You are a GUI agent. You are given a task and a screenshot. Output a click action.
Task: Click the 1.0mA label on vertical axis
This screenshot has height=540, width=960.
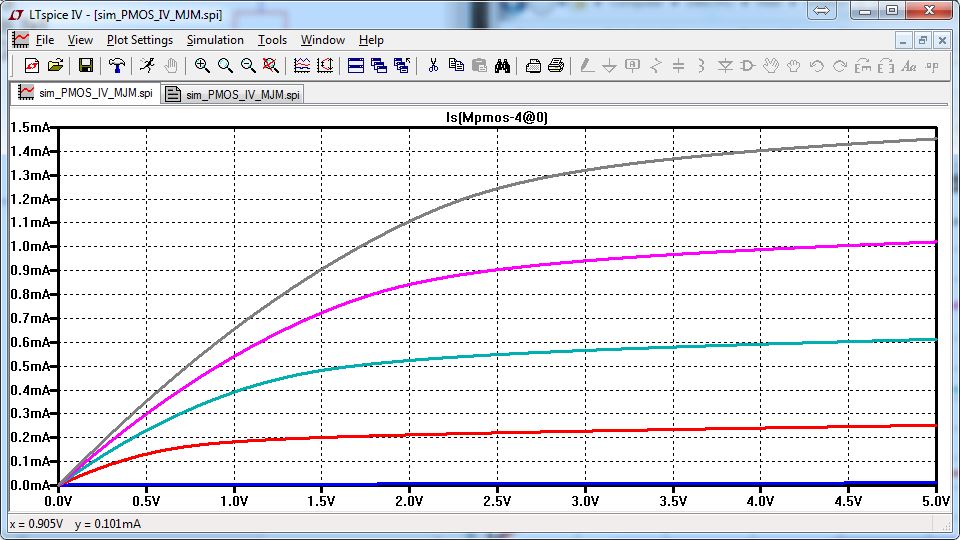pos(30,247)
